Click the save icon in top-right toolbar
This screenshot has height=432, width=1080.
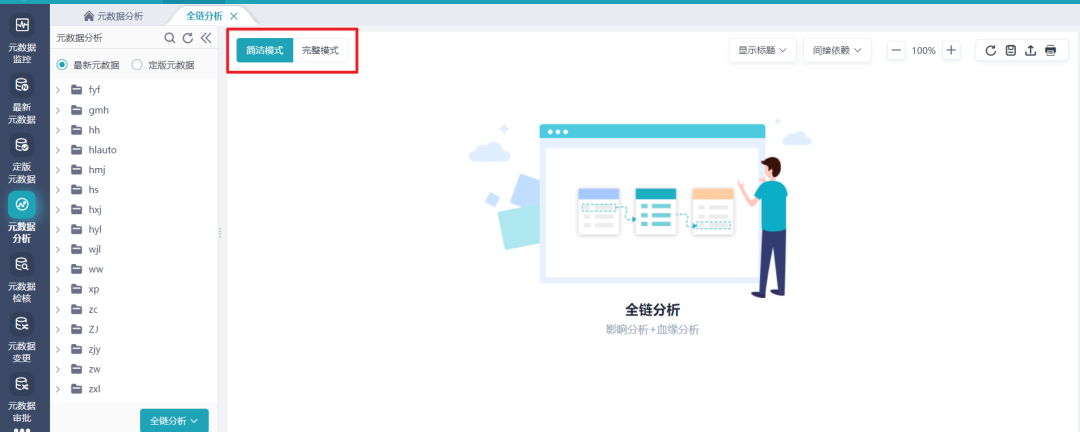(1010, 50)
